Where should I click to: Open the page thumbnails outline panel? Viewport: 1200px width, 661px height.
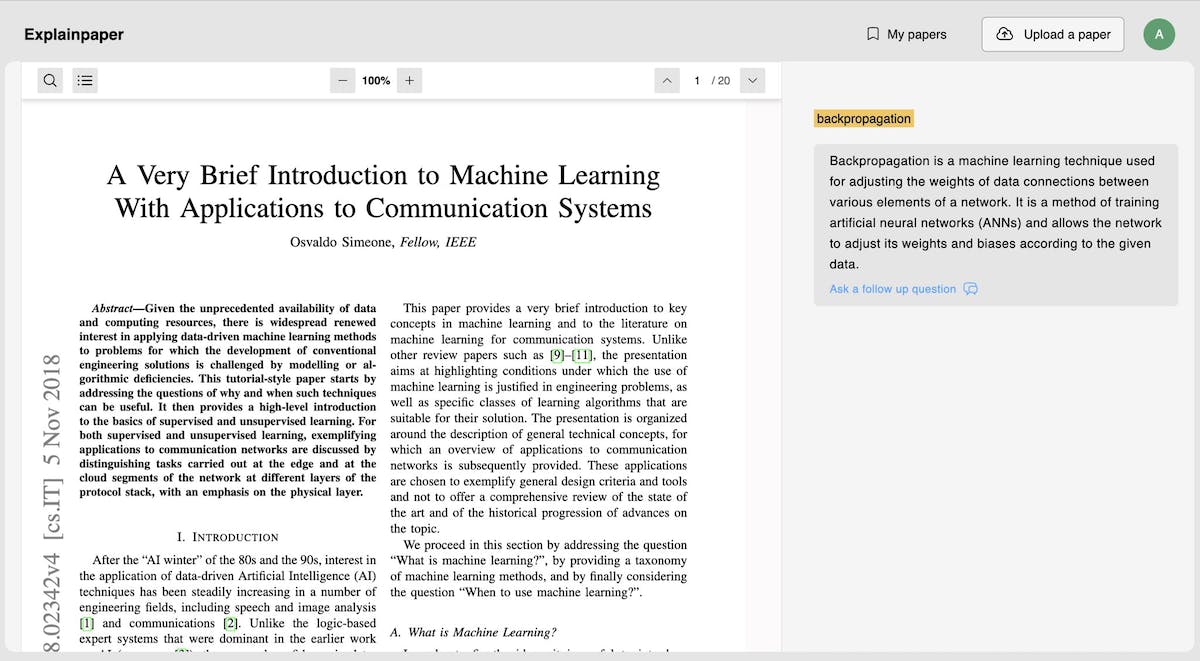coord(85,80)
